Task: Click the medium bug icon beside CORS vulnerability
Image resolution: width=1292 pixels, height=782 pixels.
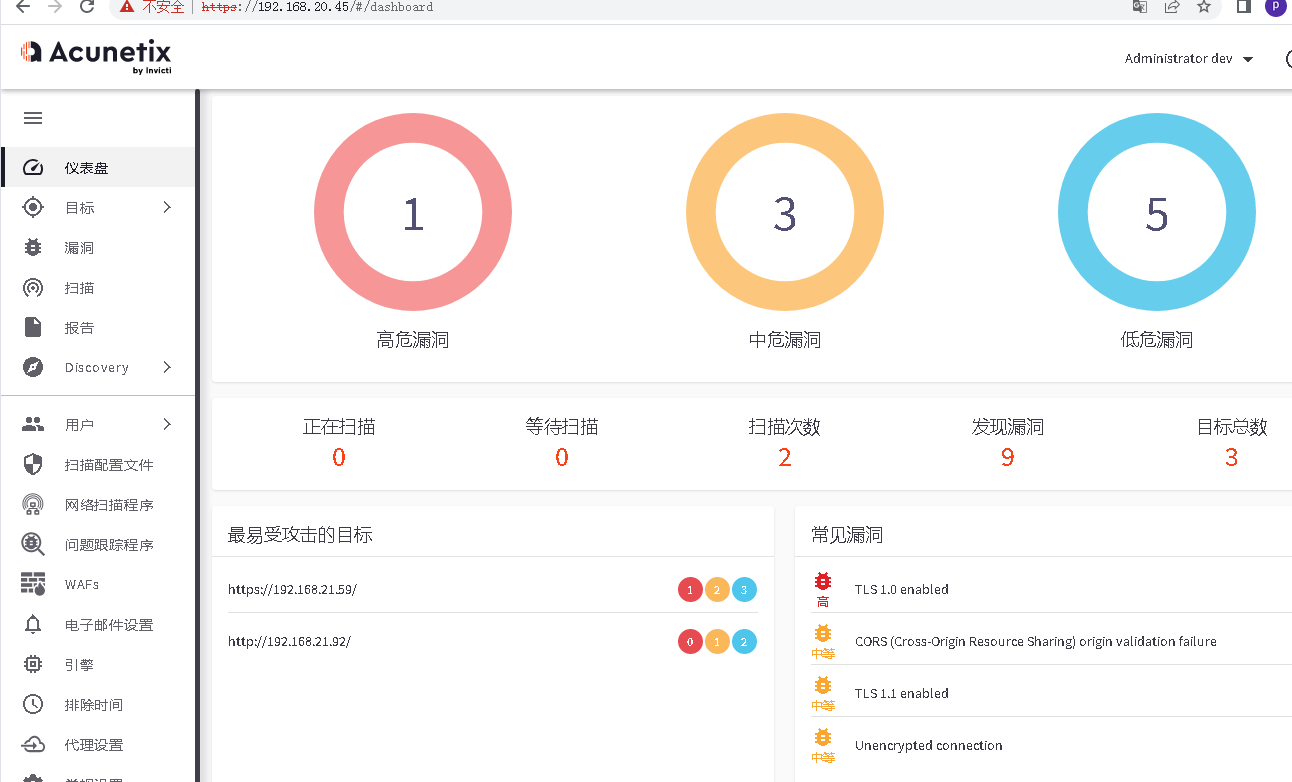Action: 823,633
